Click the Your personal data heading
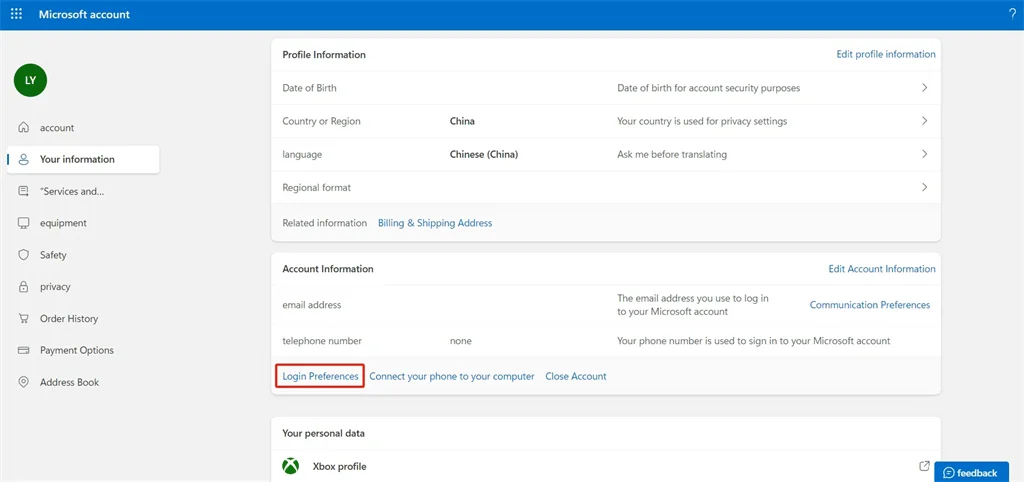Viewport: 1024px width, 482px height. 324,433
